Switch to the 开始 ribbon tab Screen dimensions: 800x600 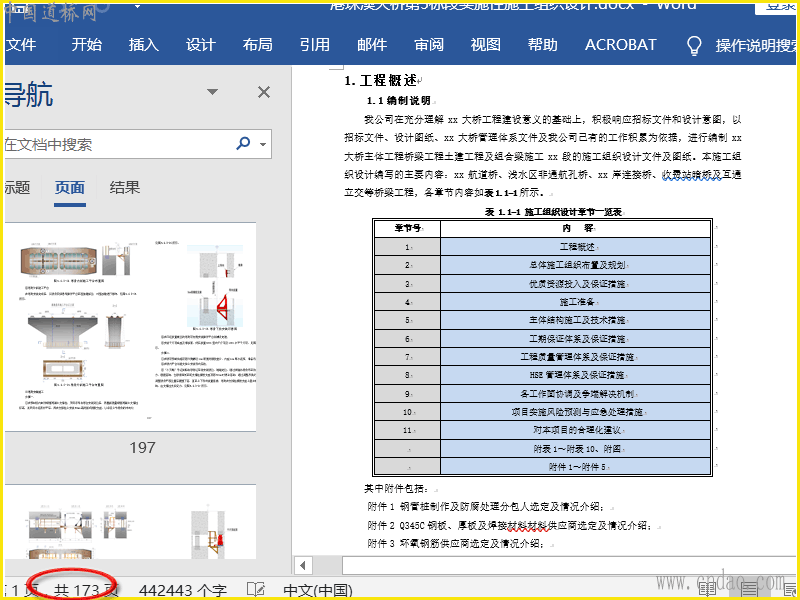[x=86, y=45]
